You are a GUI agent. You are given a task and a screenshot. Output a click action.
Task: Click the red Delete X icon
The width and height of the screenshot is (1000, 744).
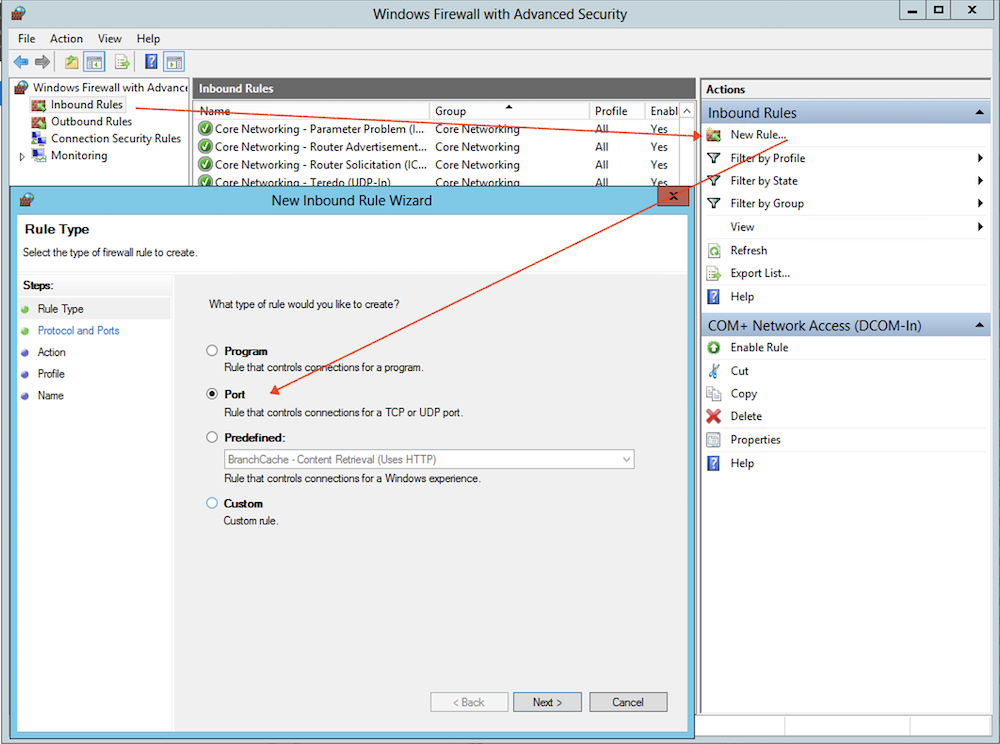[714, 416]
